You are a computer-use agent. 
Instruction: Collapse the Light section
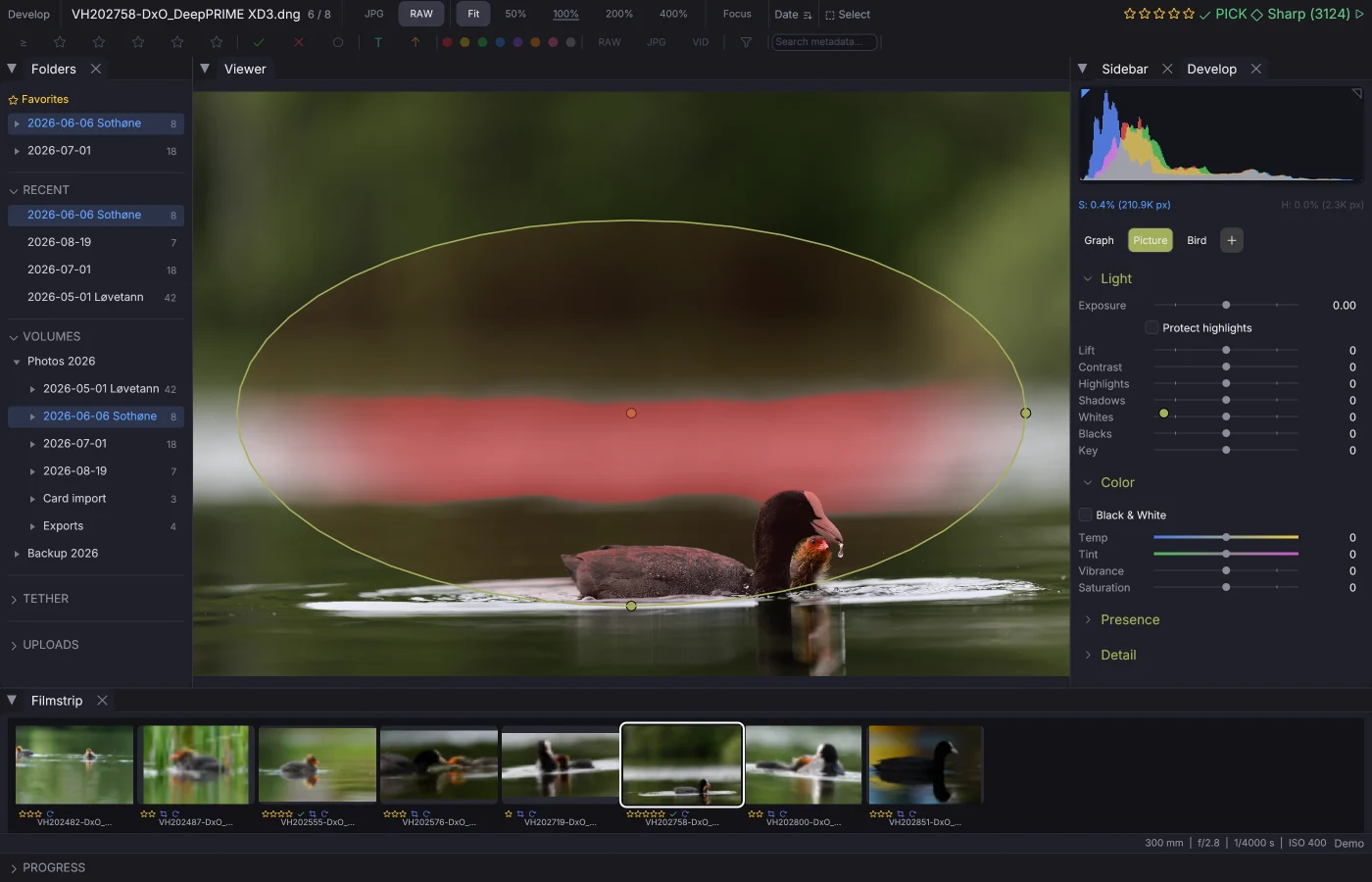[x=1088, y=278]
